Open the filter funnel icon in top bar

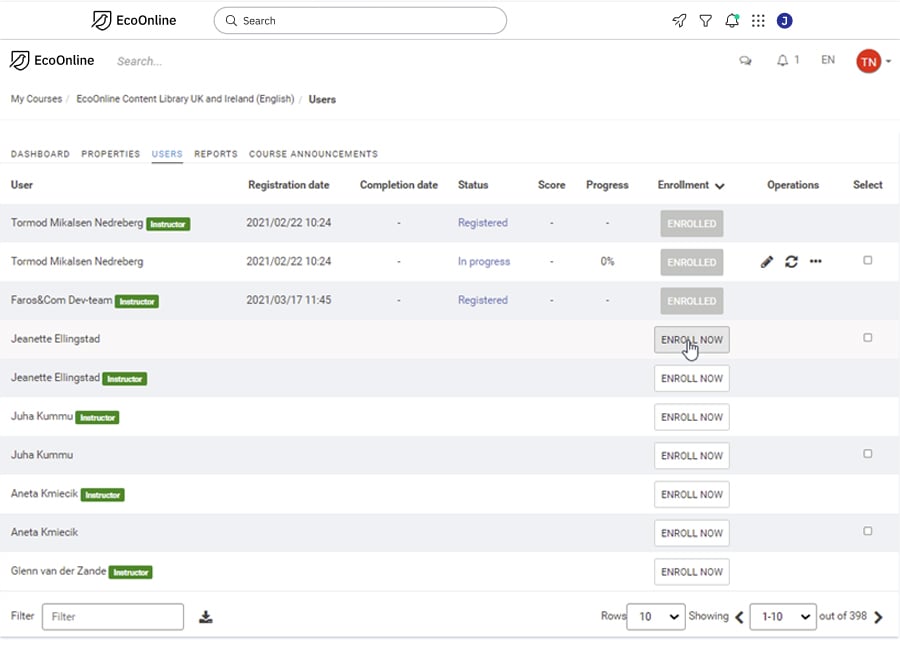tap(705, 21)
